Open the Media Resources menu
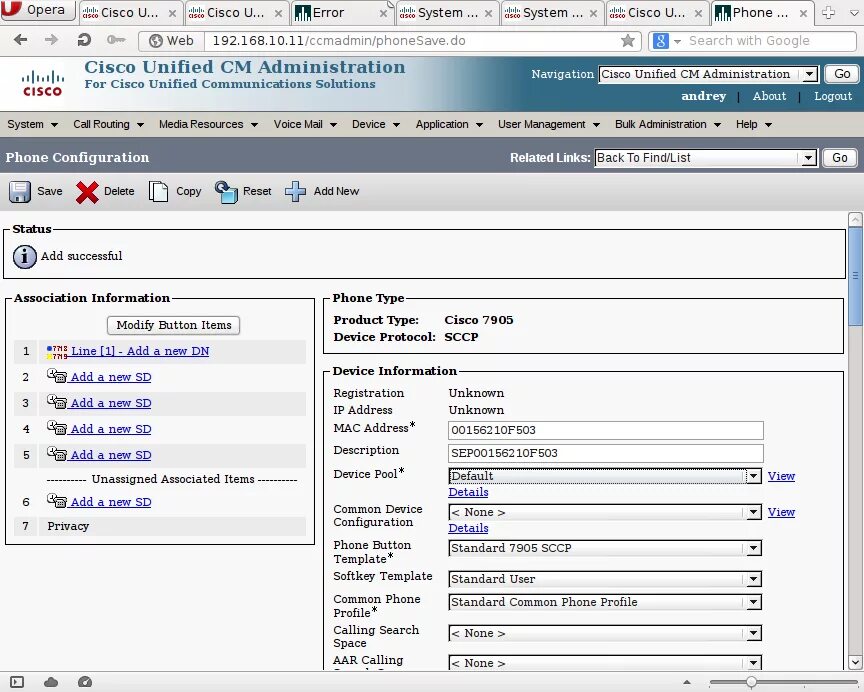The width and height of the screenshot is (864, 692). [208, 125]
